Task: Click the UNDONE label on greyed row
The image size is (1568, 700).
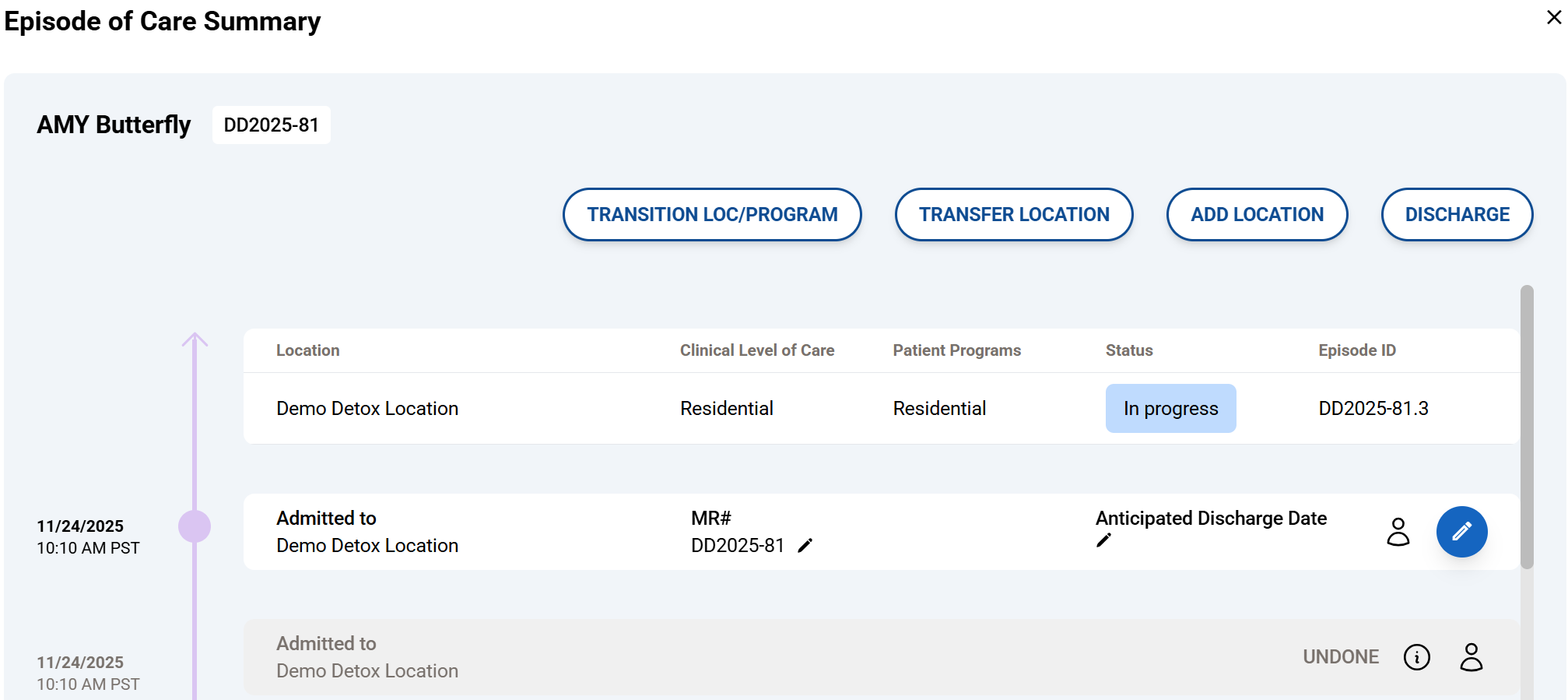Action: click(x=1341, y=657)
